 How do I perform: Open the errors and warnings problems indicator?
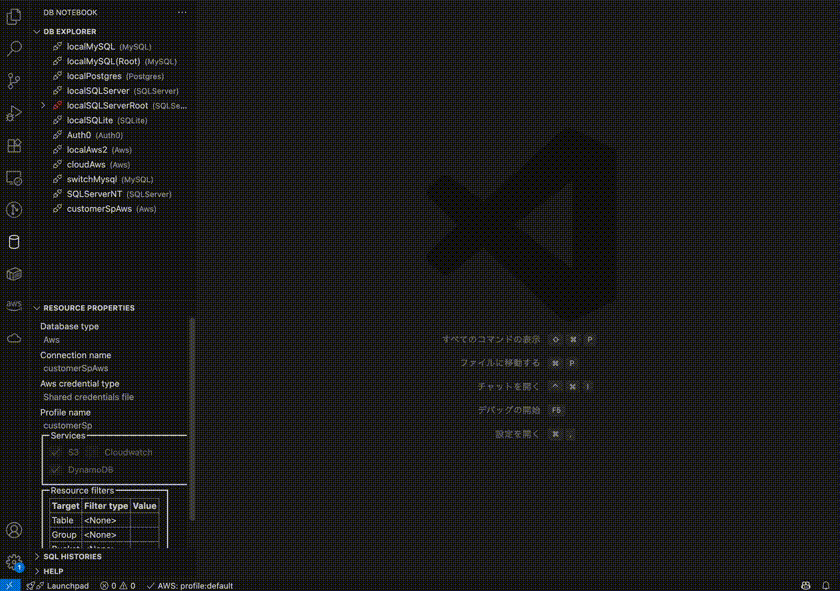[118, 586]
